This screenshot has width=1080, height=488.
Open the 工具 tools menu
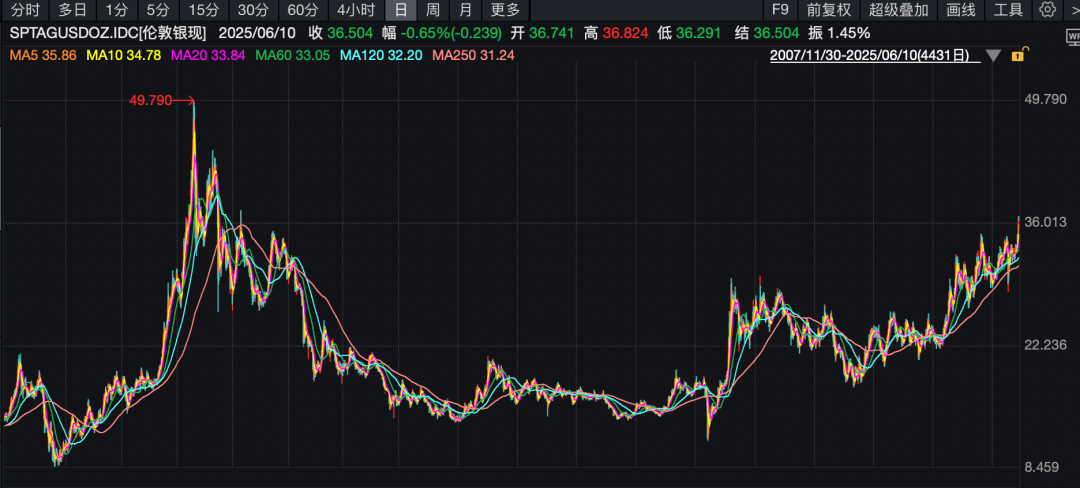[1008, 10]
